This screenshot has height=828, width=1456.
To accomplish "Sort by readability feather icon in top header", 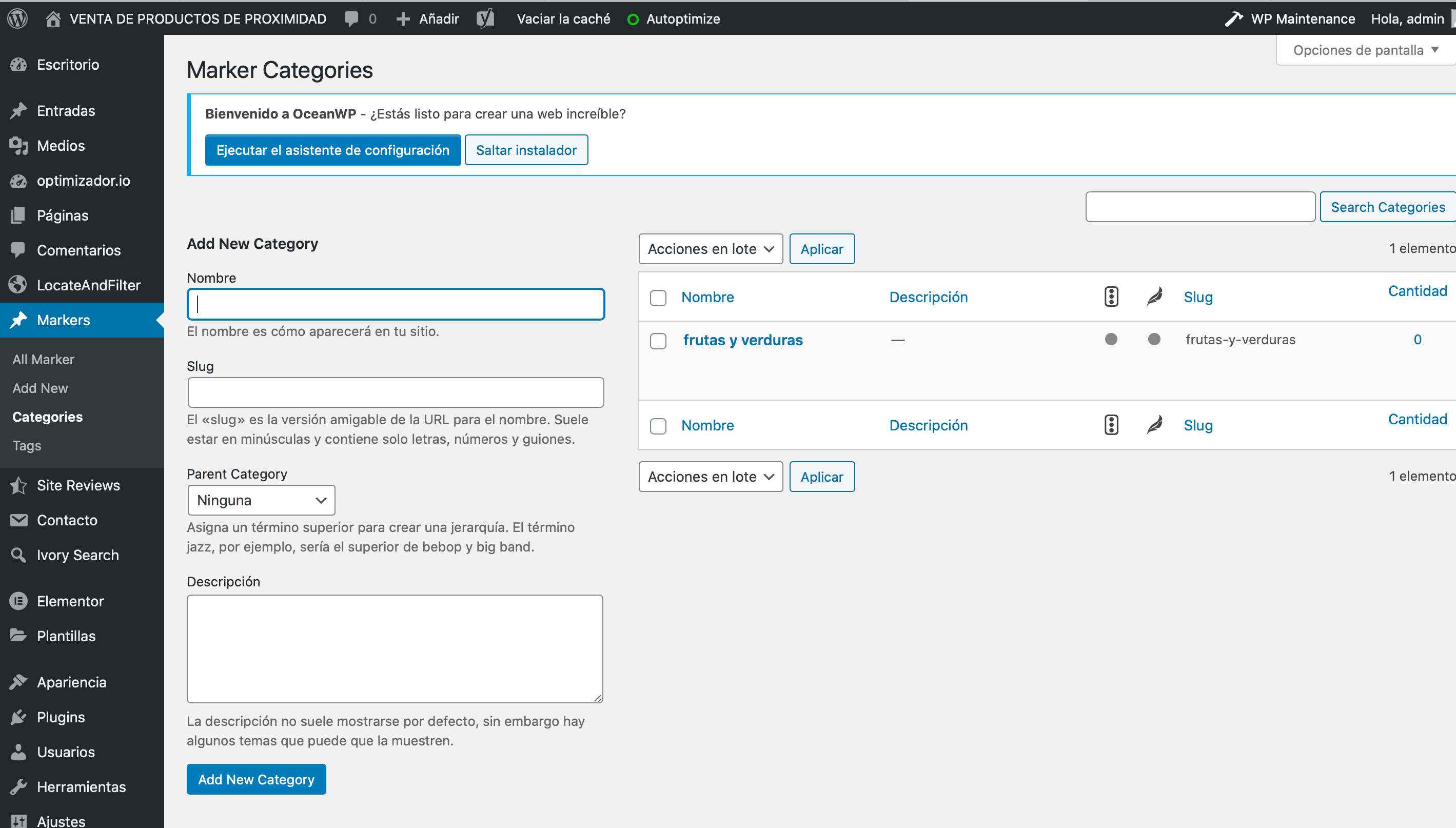I will (x=1154, y=297).
